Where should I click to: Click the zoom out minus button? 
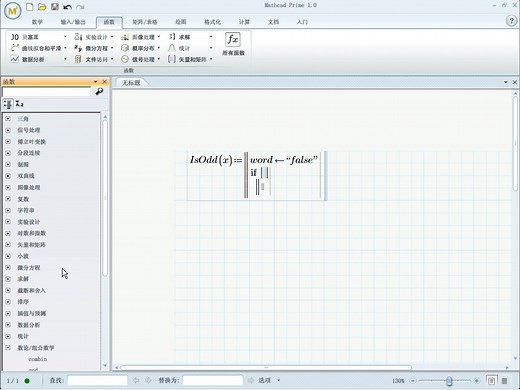(x=413, y=380)
